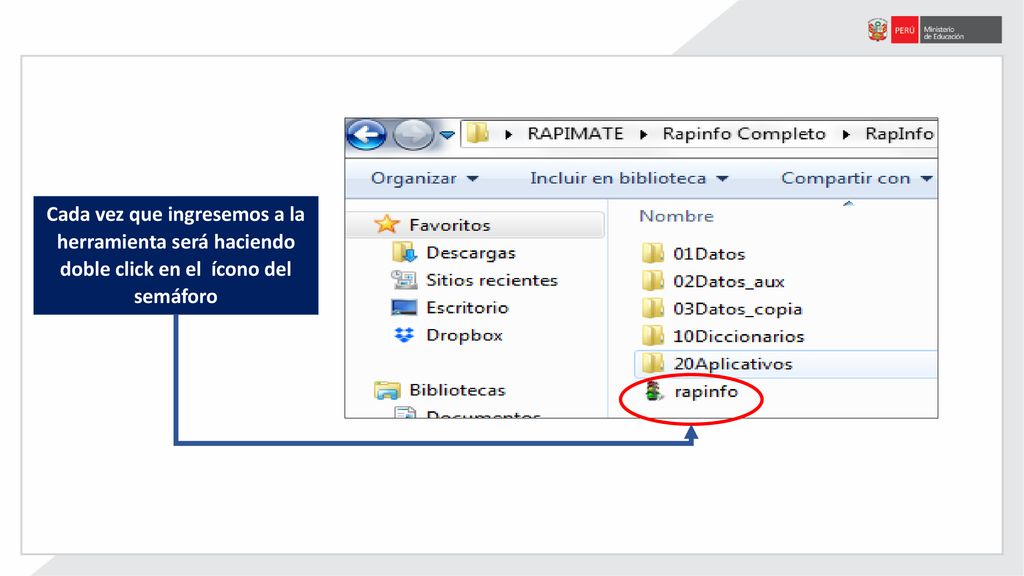Click the Dropbox logo icon
Screen dimensions: 1024x576
[404, 334]
